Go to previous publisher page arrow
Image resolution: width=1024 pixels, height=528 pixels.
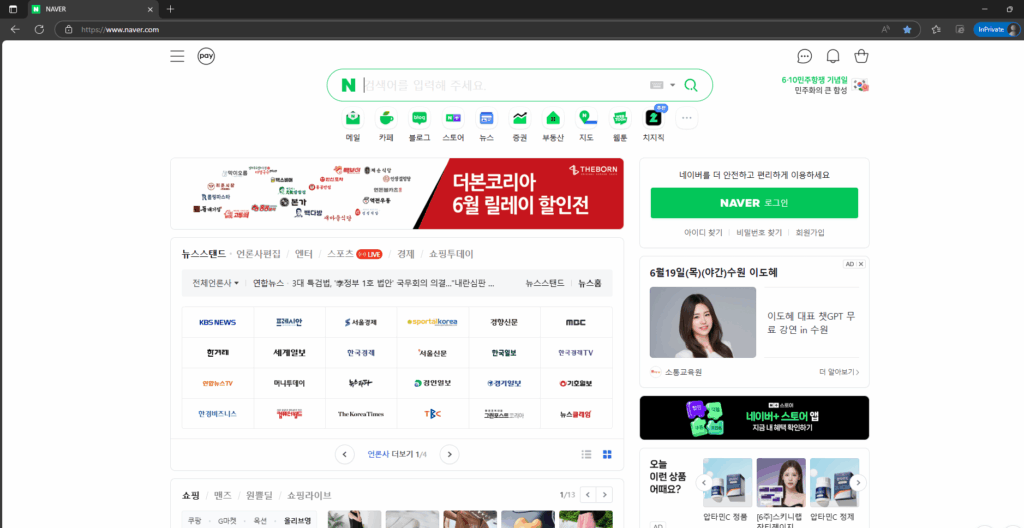click(345, 454)
